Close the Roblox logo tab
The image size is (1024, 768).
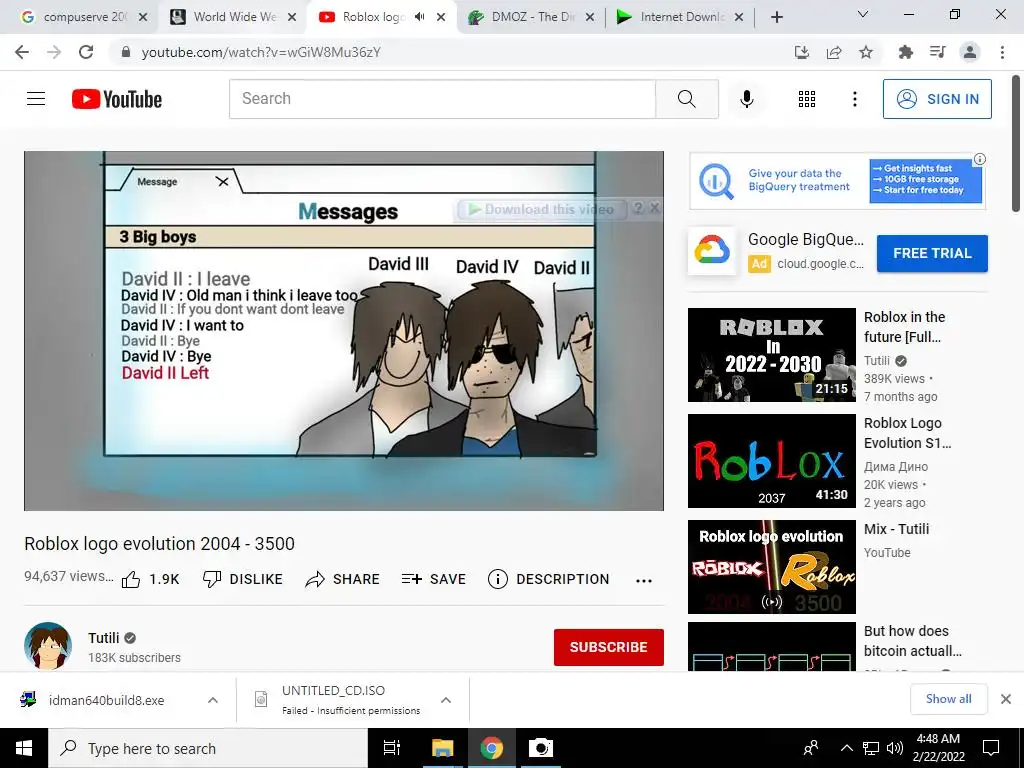(x=441, y=17)
